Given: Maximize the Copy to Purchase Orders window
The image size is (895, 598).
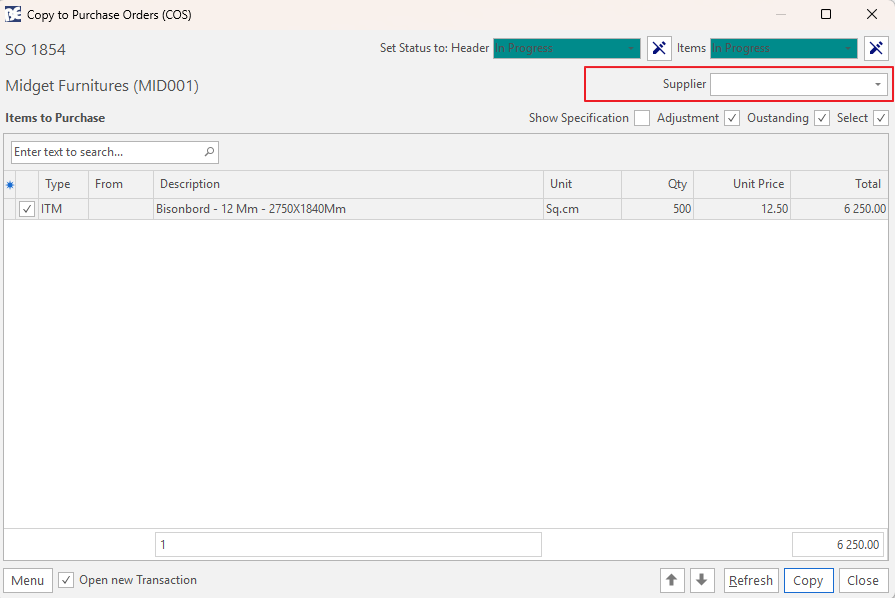Looking at the screenshot, I should [826, 14].
